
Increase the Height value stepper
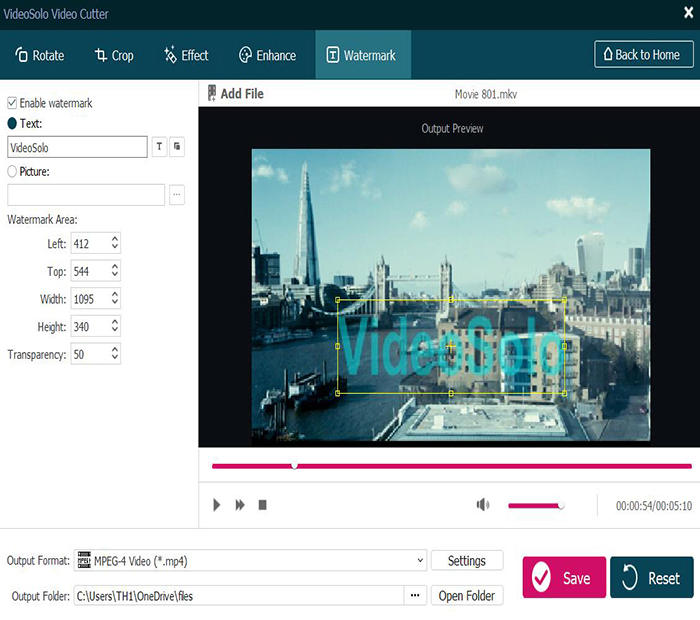(x=115, y=322)
